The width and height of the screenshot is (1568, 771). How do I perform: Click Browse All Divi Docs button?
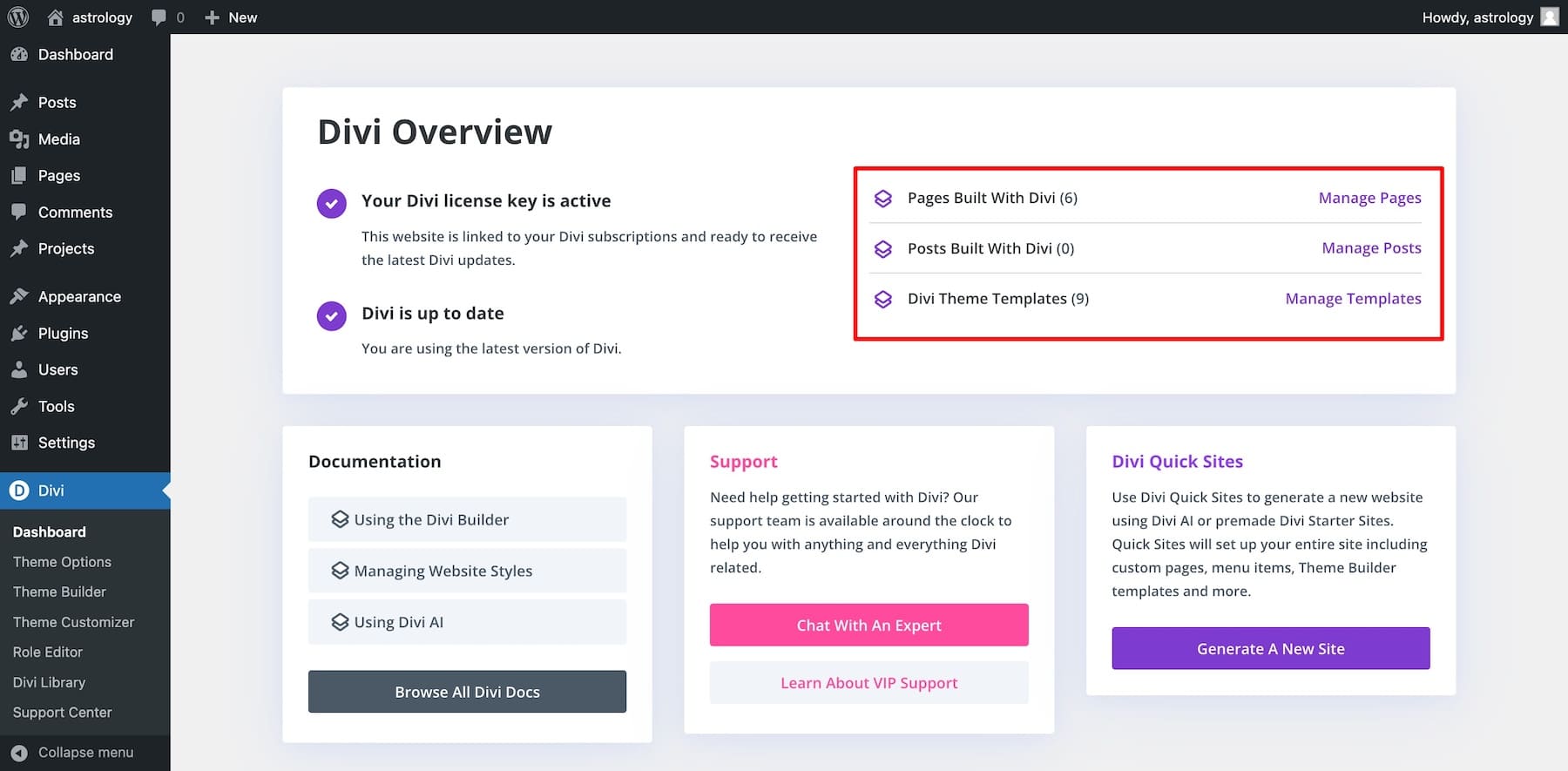click(467, 692)
